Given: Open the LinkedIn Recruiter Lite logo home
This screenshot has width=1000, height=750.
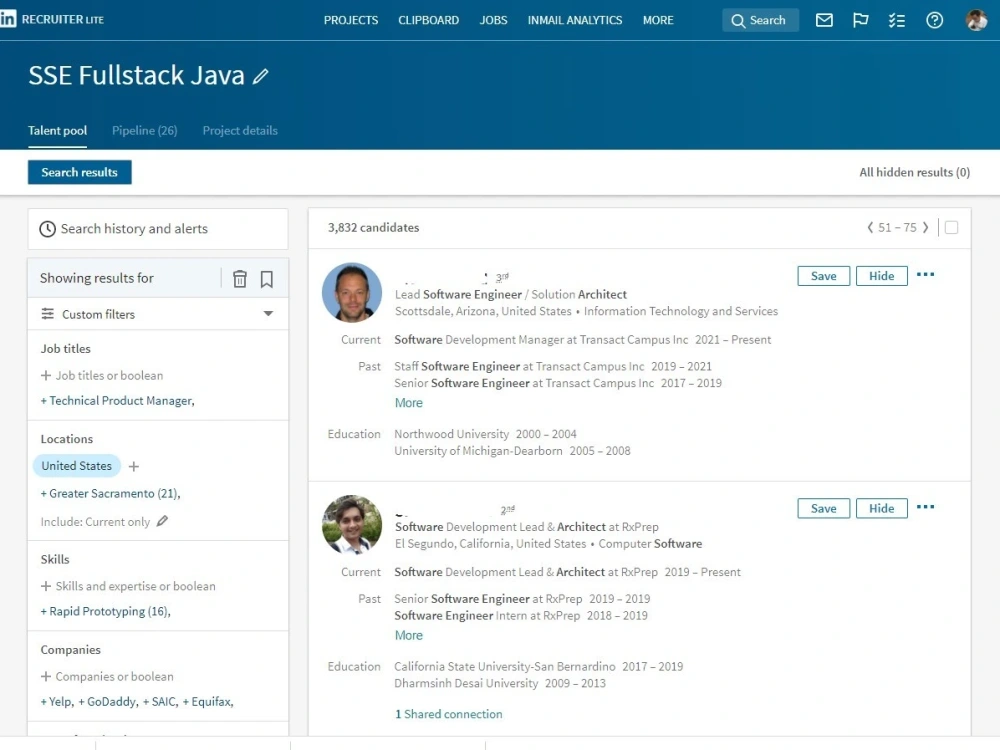Looking at the screenshot, I should [52, 19].
